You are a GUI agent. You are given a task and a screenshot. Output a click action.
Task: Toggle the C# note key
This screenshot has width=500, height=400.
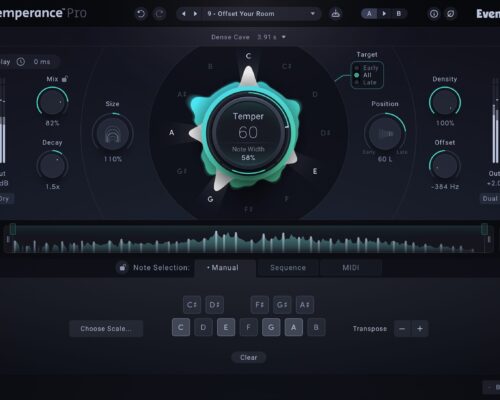(192, 305)
